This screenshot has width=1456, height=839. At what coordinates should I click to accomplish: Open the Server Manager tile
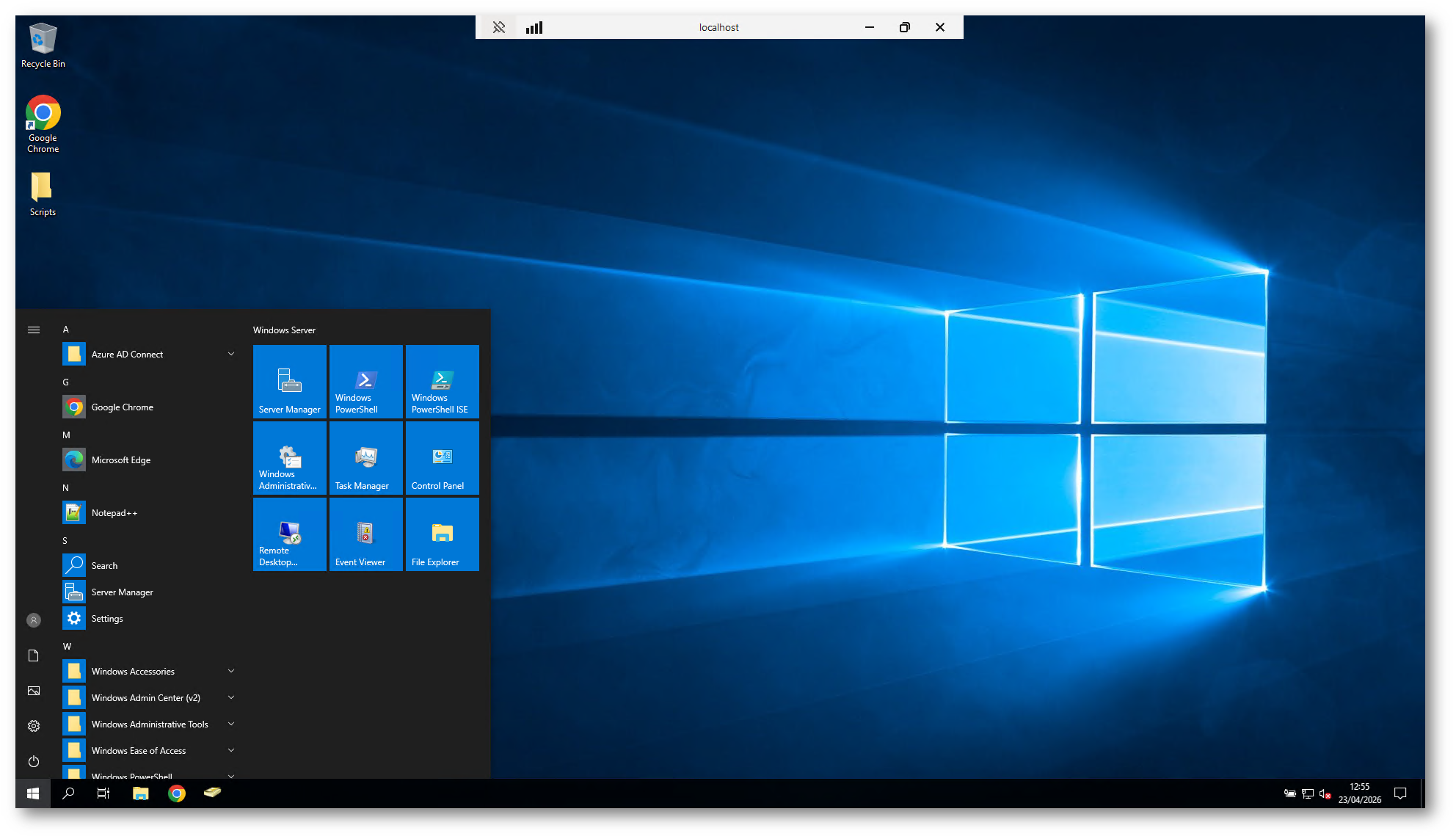point(289,382)
